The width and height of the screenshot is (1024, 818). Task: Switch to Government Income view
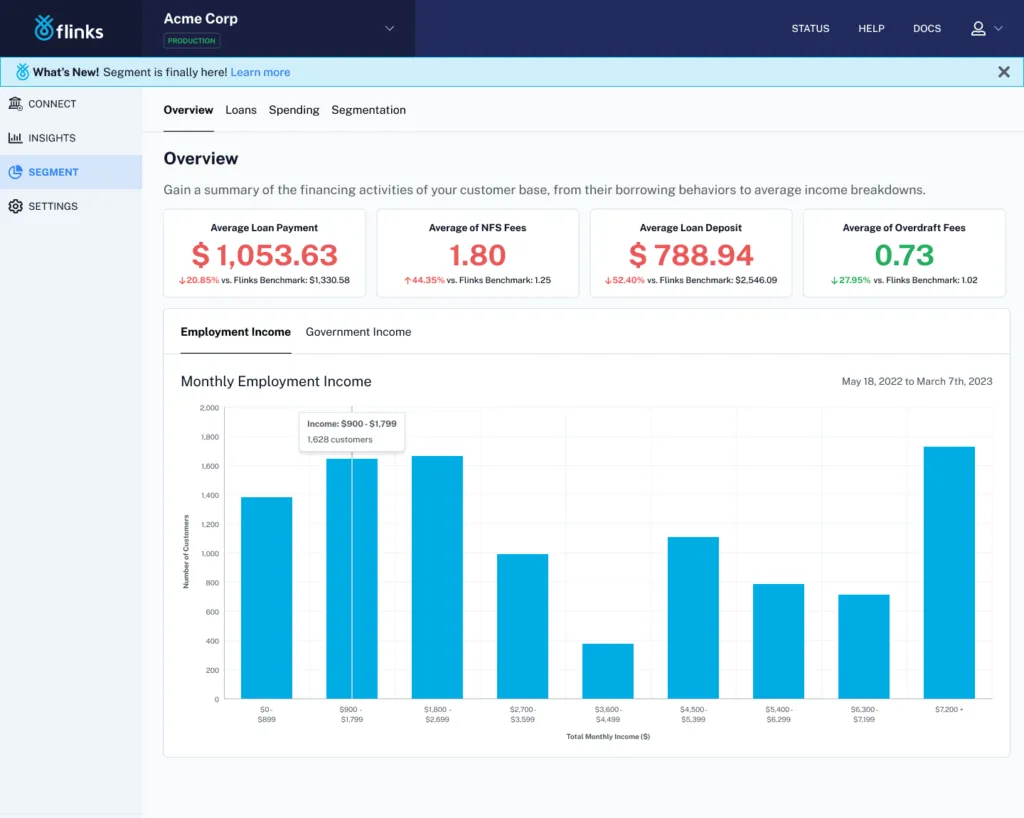[x=358, y=331]
